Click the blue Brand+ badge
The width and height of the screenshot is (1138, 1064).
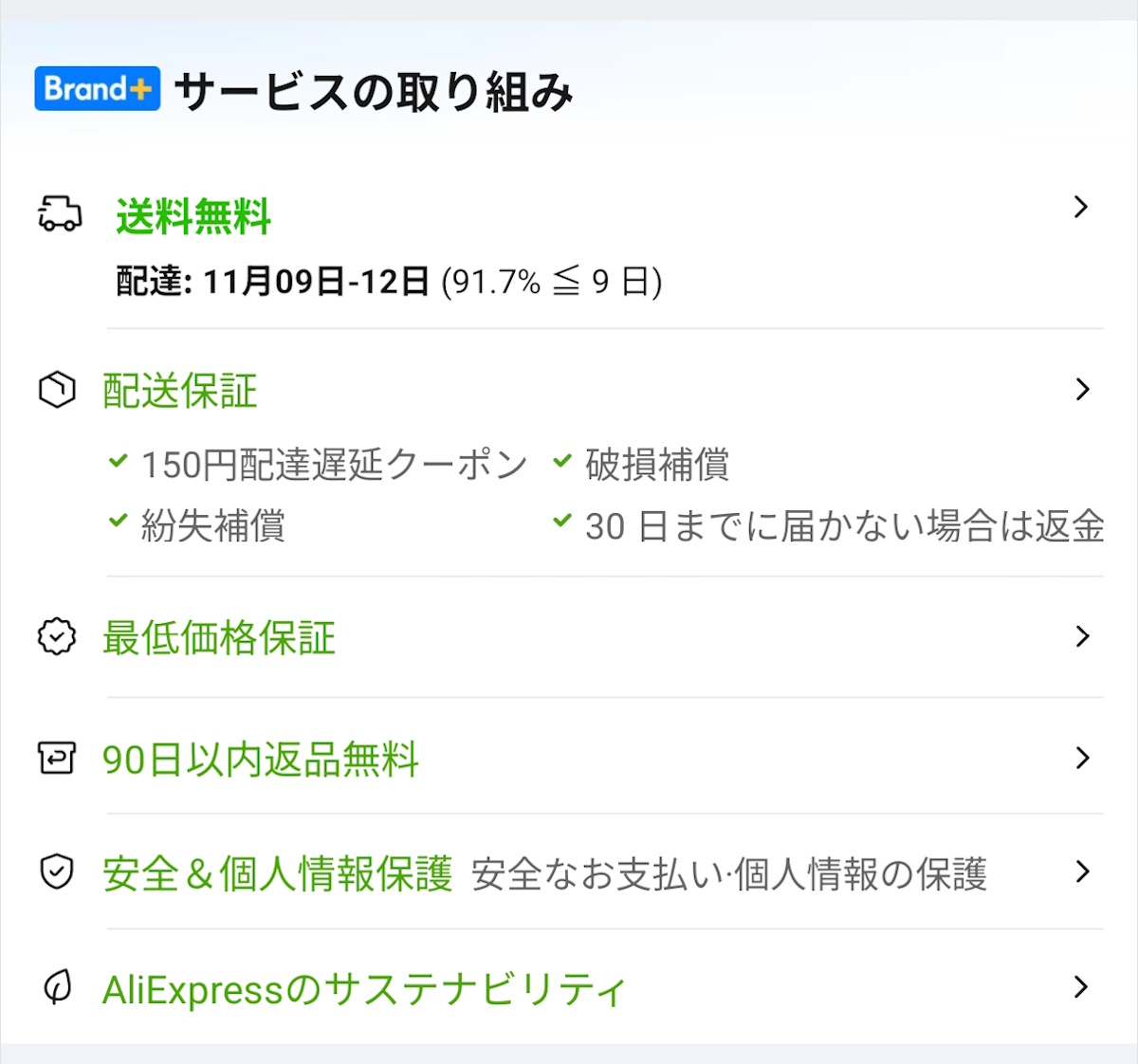pyautogui.click(x=96, y=89)
